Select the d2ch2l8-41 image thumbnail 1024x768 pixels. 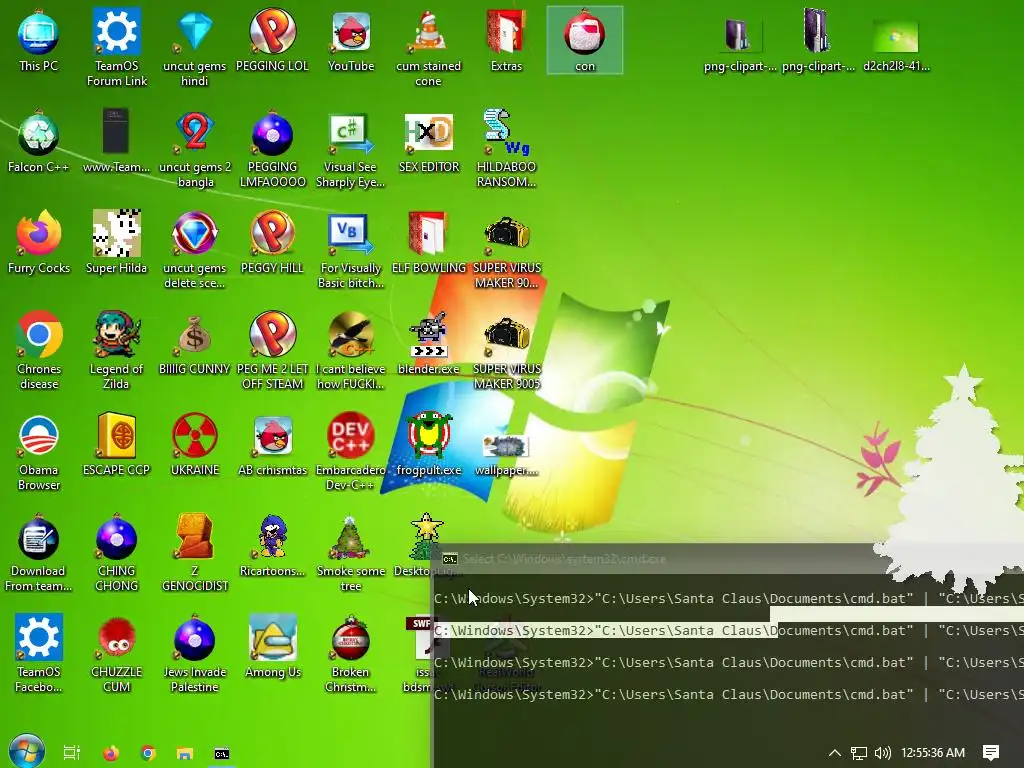click(895, 37)
